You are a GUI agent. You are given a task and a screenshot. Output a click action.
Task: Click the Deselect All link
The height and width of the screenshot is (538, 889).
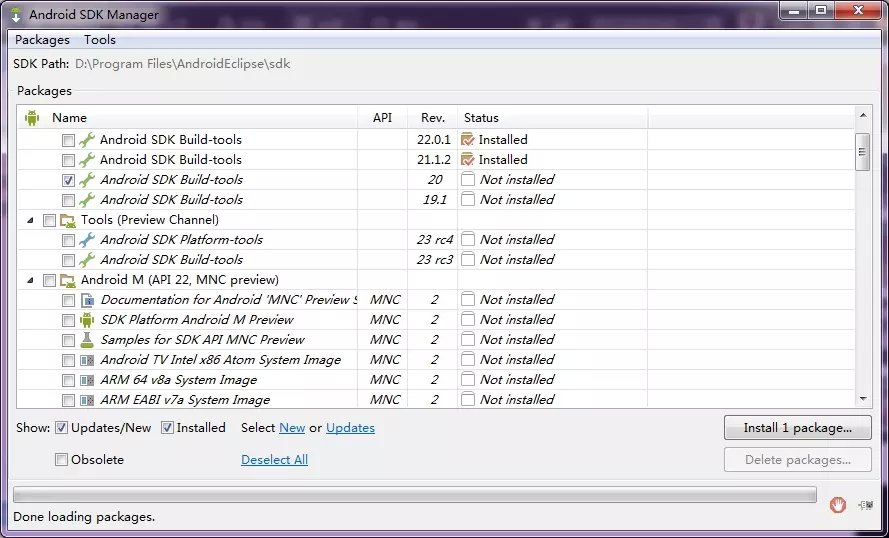tap(274, 460)
